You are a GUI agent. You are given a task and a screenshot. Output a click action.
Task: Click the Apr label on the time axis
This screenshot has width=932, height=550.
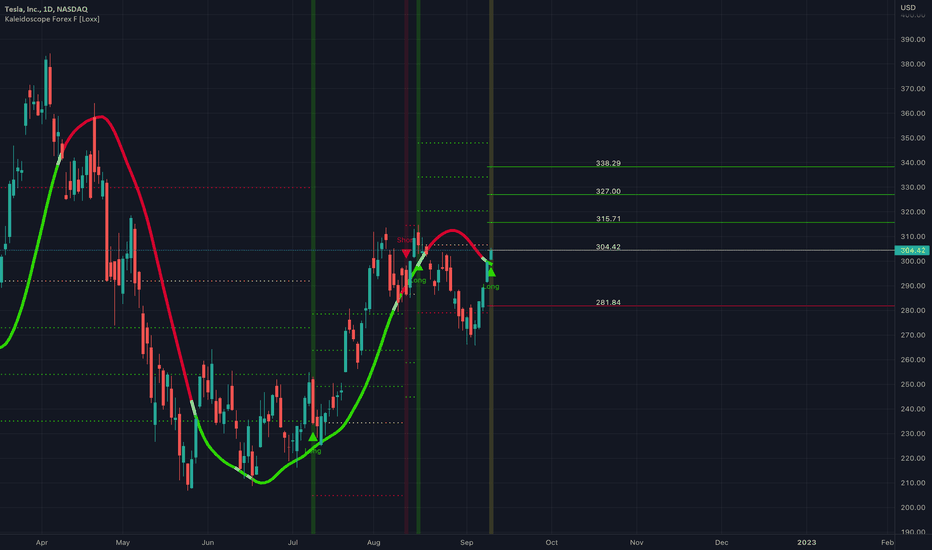click(x=42, y=542)
